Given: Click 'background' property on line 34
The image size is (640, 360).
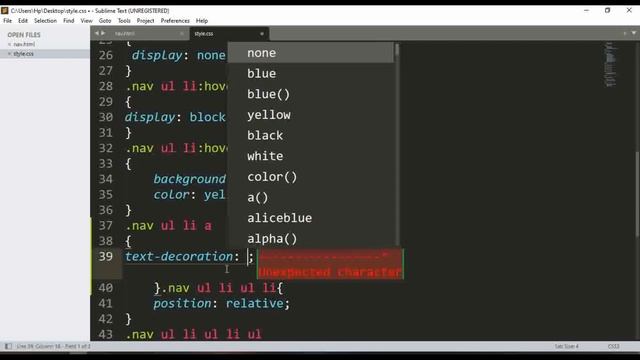Looking at the screenshot, I should click(189, 179).
